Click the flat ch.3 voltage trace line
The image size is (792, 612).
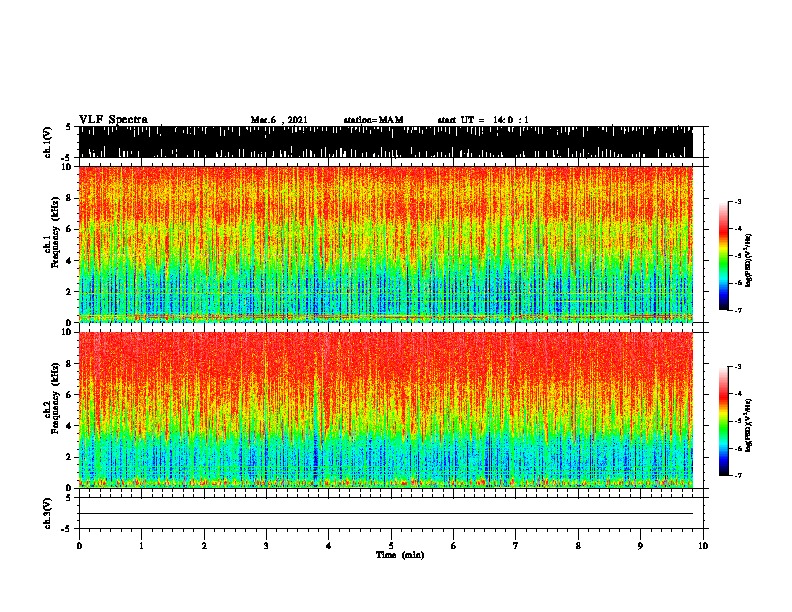(x=385, y=514)
